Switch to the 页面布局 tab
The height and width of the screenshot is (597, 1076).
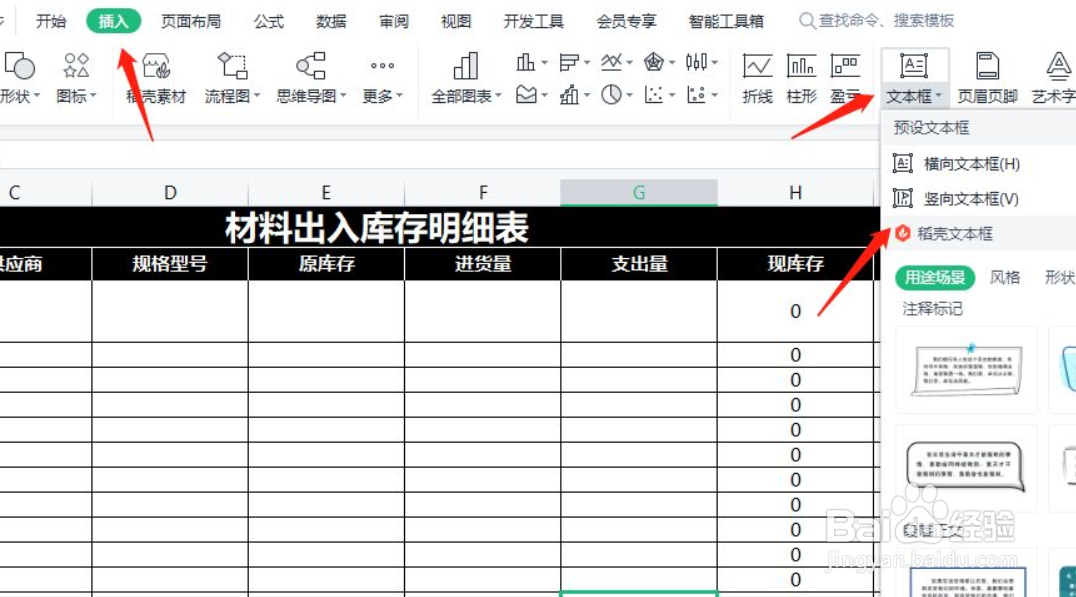point(191,21)
